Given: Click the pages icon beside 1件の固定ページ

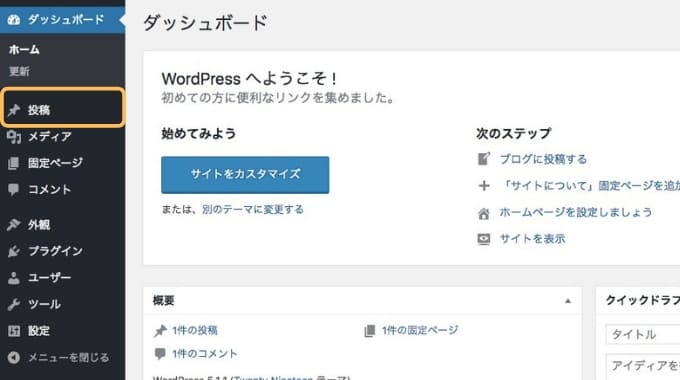Looking at the screenshot, I should coord(369,331).
